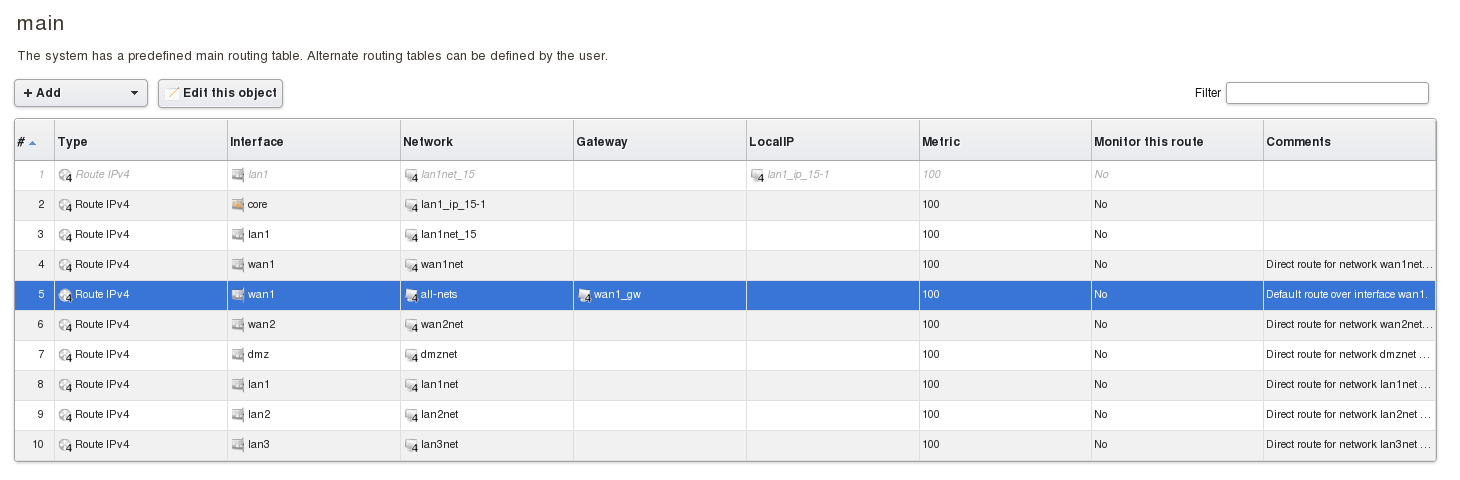Select the lan1net_15 network in row 3
Image resolution: width=1460 pixels, height=480 pixels.
pyautogui.click(x=448, y=235)
